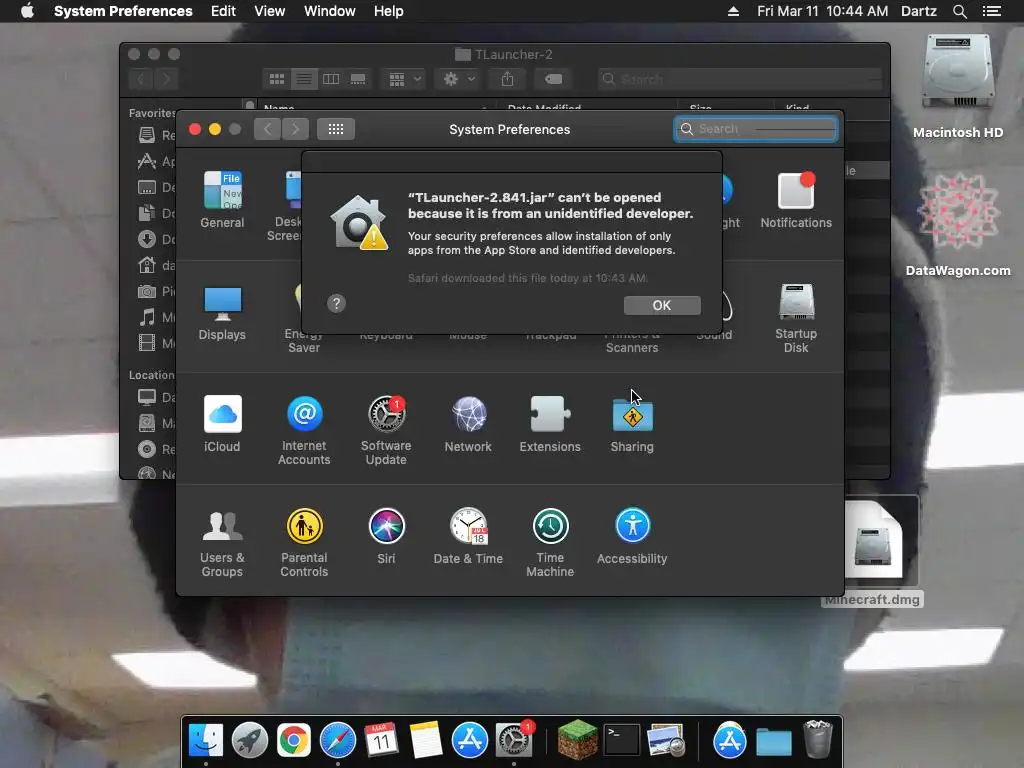Open the Users & Groups pane
This screenshot has height=768, width=1024.
click(222, 543)
